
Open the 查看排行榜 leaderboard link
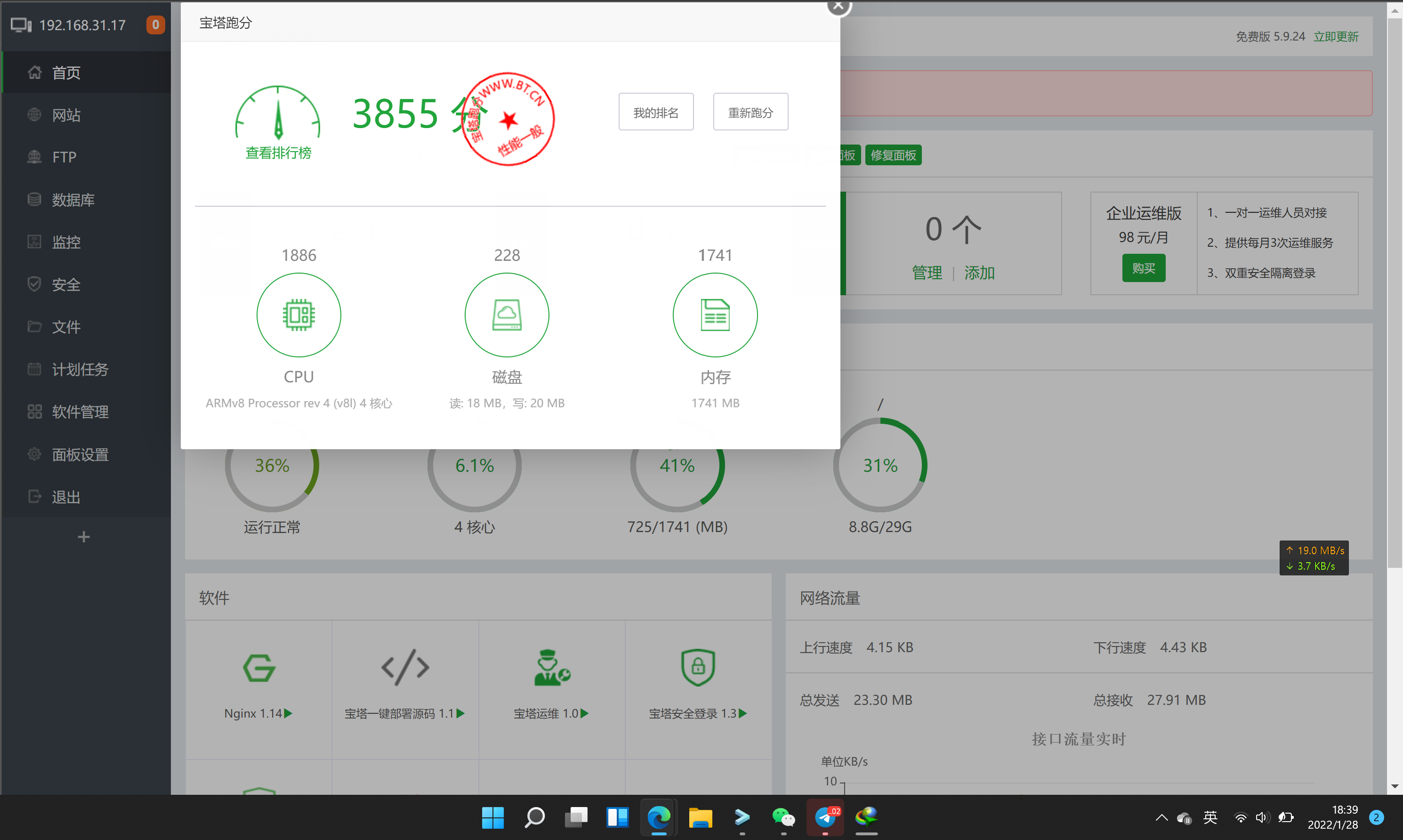278,153
